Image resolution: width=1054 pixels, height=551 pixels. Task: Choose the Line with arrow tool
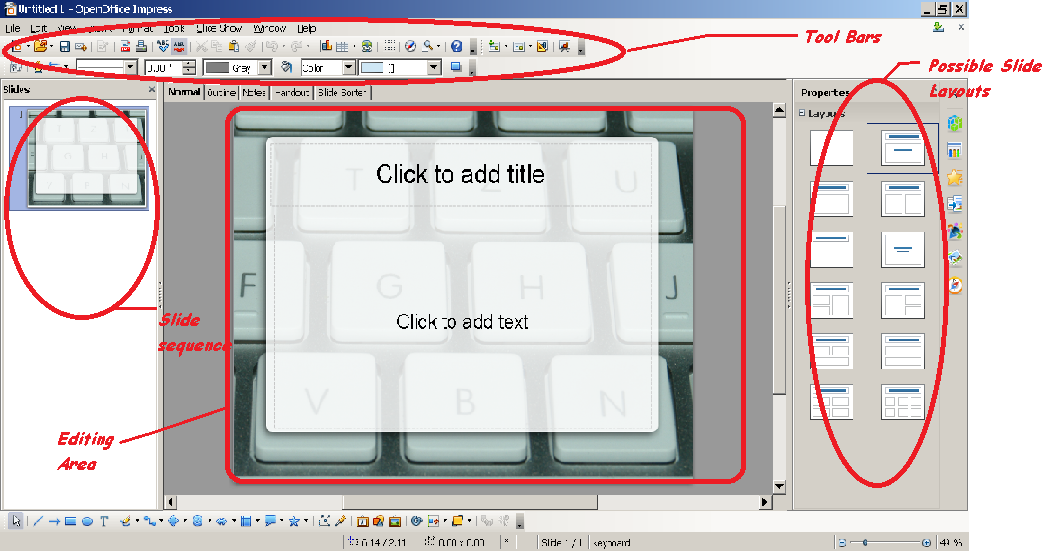click(x=54, y=521)
